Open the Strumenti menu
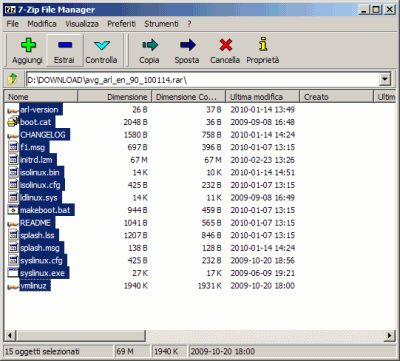 161,24
